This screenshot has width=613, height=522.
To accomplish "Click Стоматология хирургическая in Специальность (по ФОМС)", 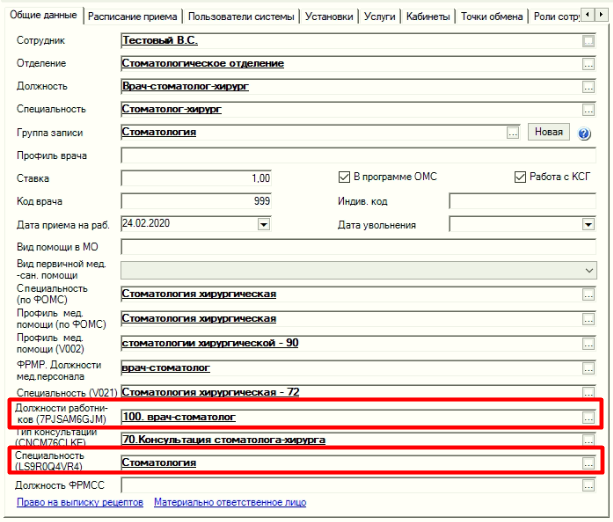I will 199,294.
